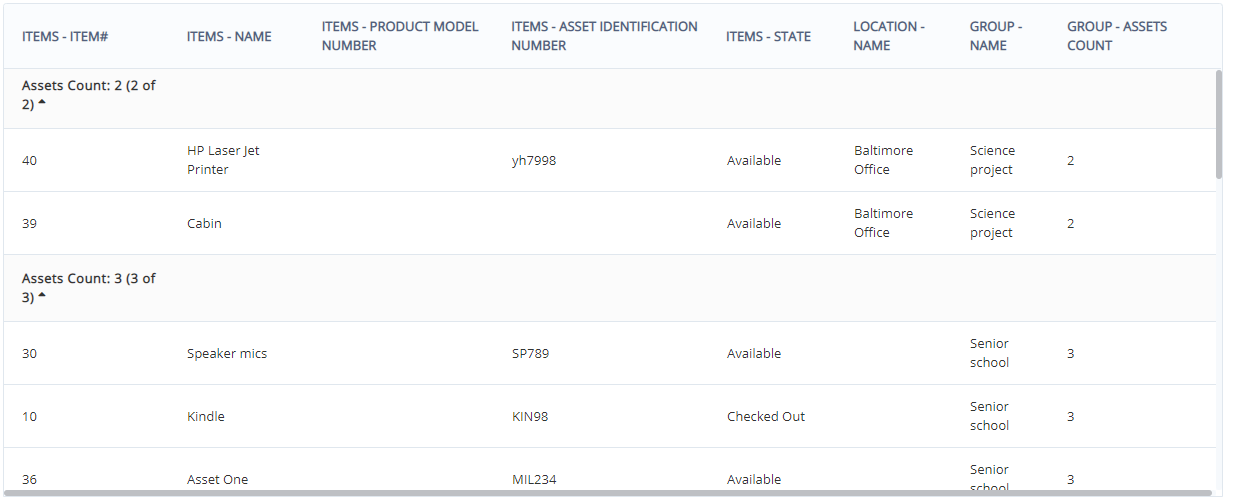Select the Cabin asset row name

click(204, 224)
